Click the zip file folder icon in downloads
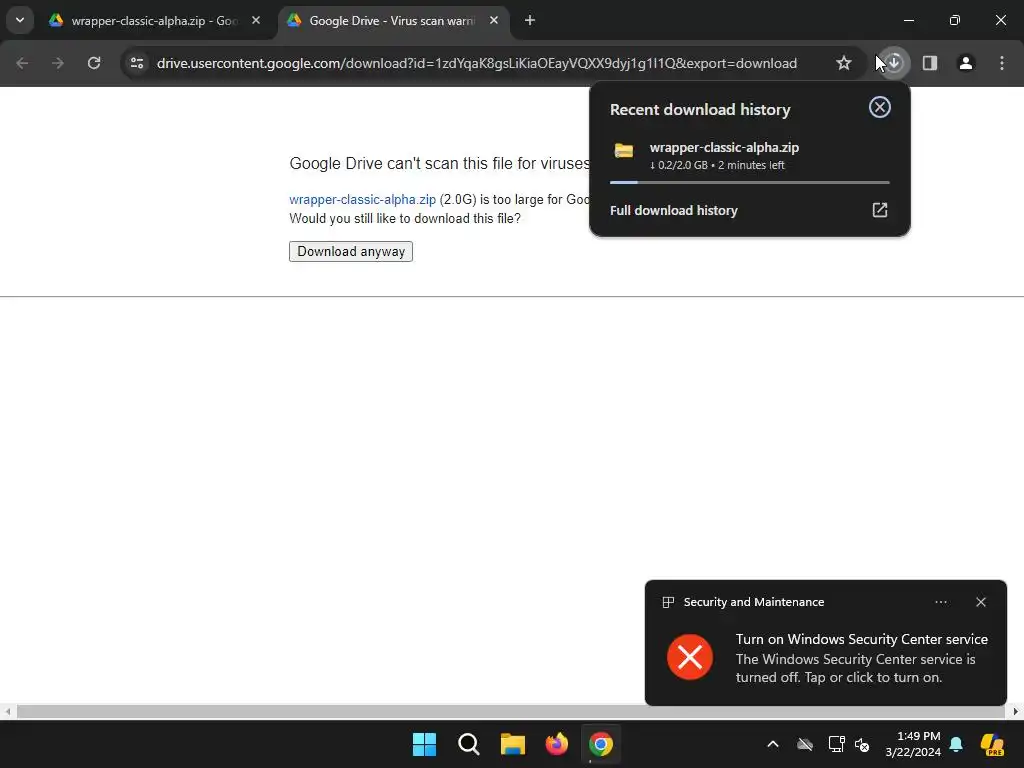The height and width of the screenshot is (768, 1024). 624,151
